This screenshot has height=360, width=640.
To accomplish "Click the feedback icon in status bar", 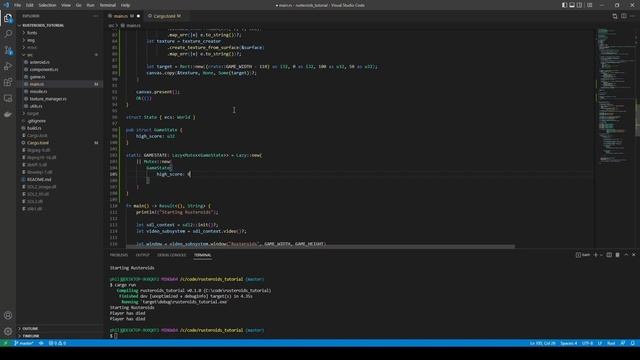I will (623, 343).
